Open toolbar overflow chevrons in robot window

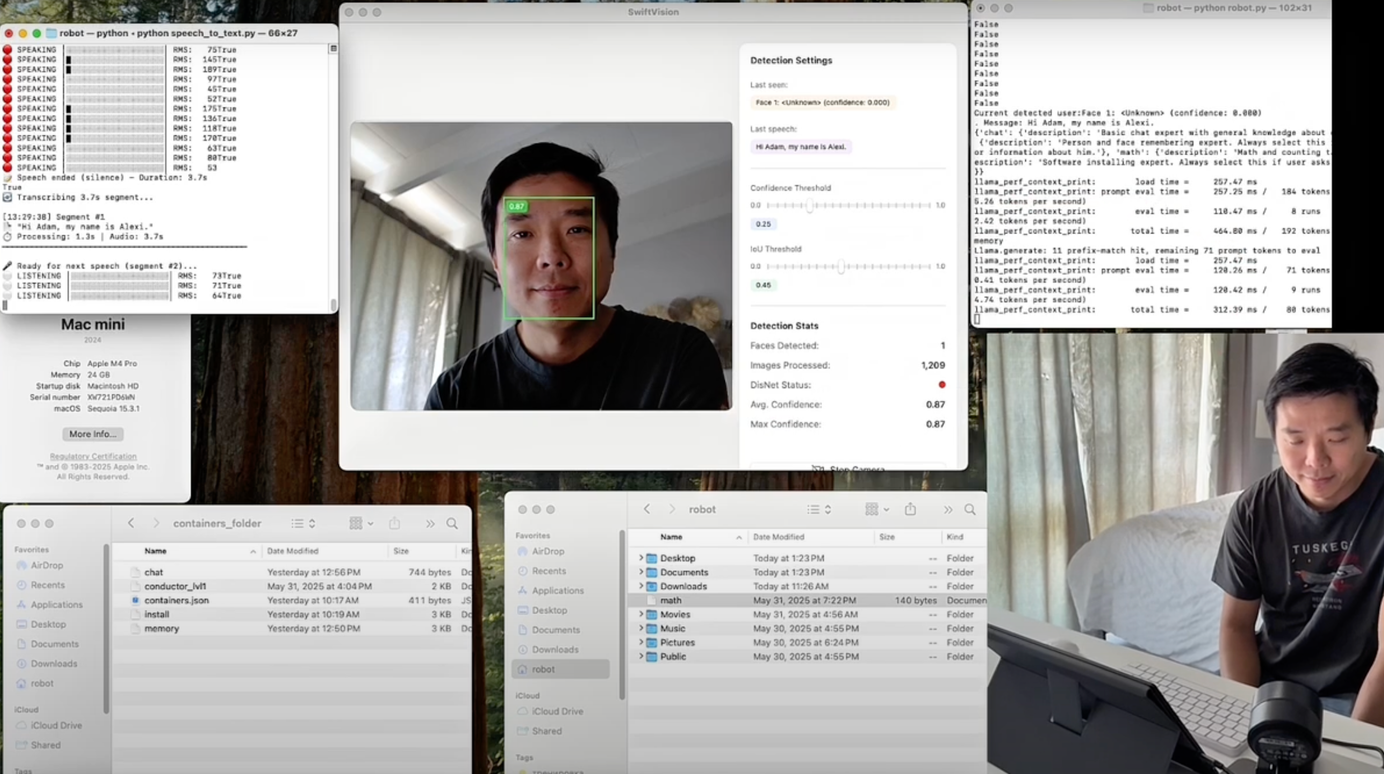click(947, 510)
